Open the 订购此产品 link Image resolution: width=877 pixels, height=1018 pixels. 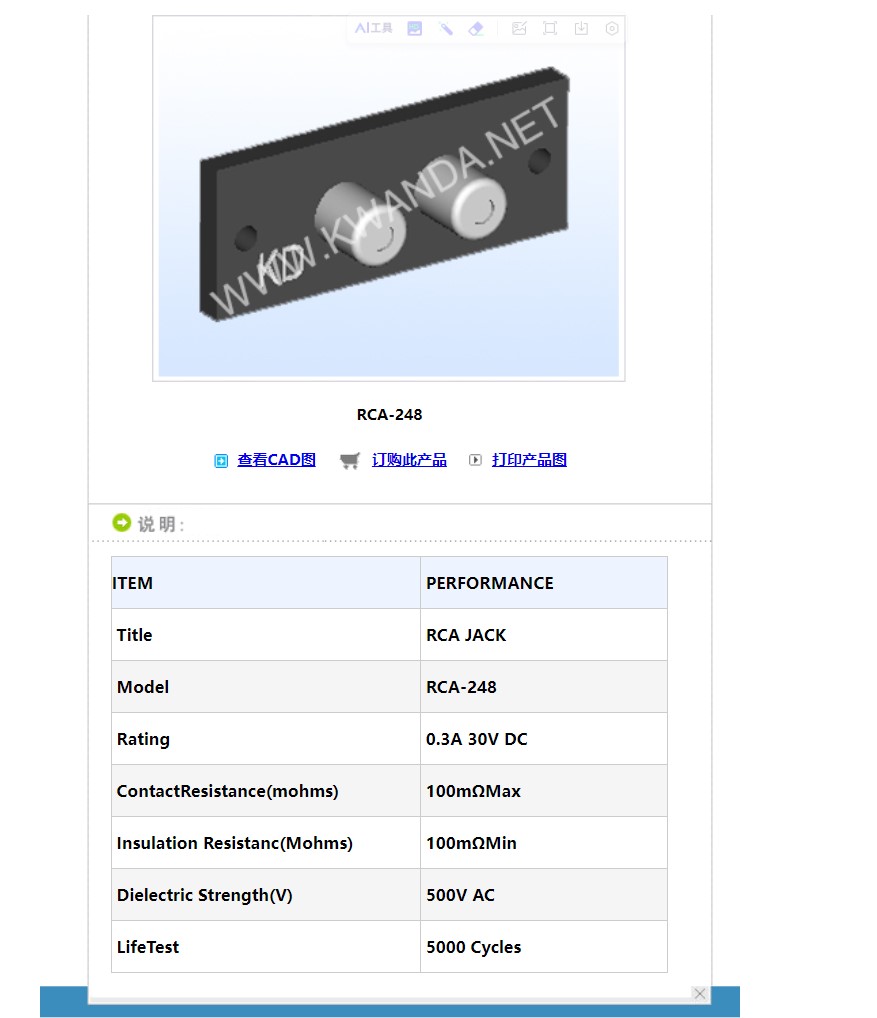click(409, 460)
